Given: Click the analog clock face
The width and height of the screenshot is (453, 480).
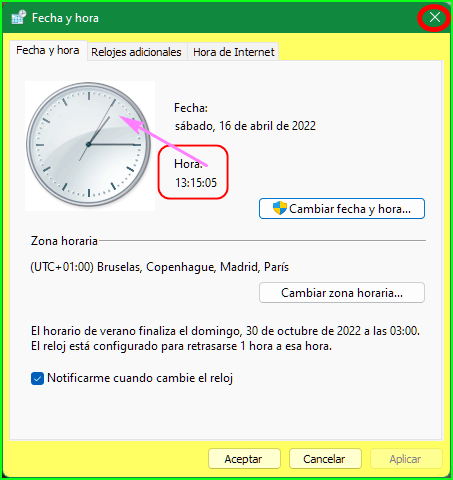Looking at the screenshot, I should click(x=89, y=144).
